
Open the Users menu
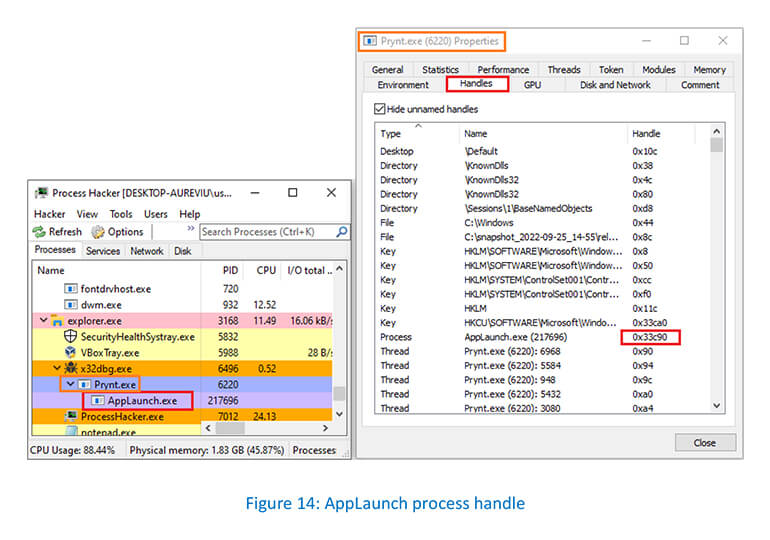(156, 214)
